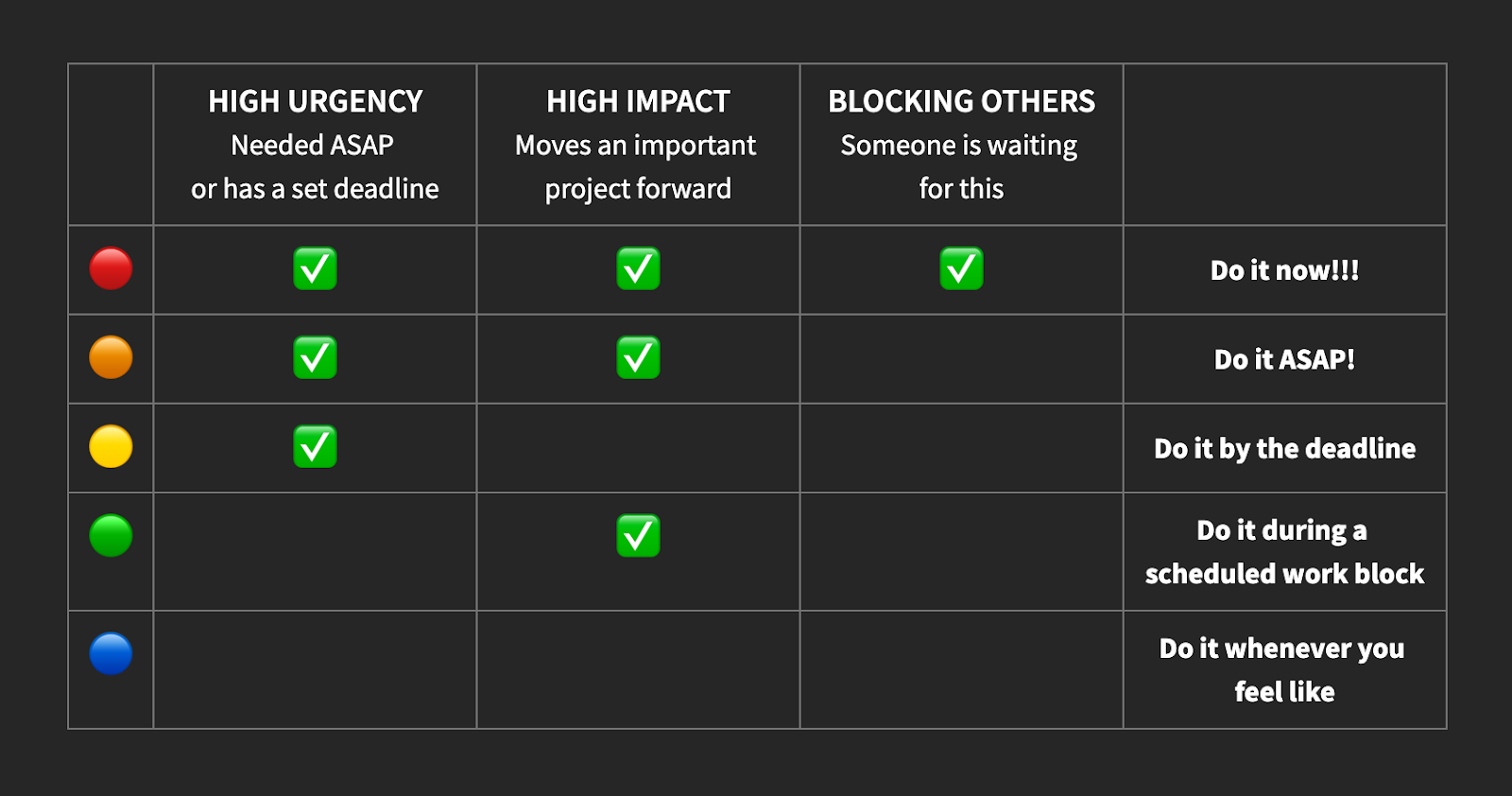Click the High Urgency checkmark in red row

click(x=315, y=268)
